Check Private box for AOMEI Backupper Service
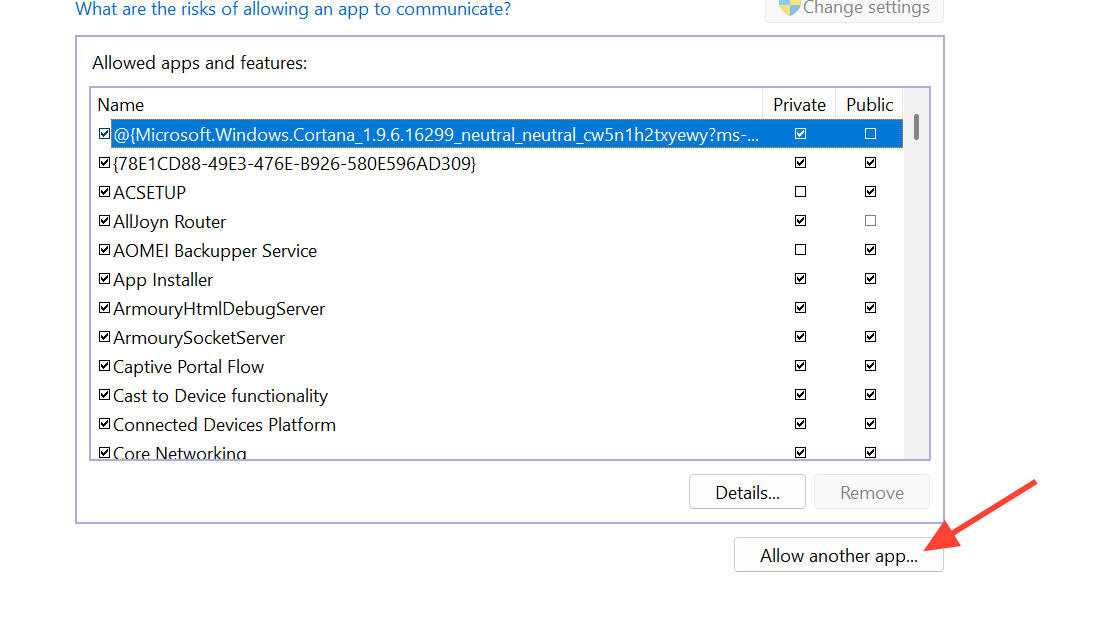The height and width of the screenshot is (629, 1119). [x=800, y=250]
